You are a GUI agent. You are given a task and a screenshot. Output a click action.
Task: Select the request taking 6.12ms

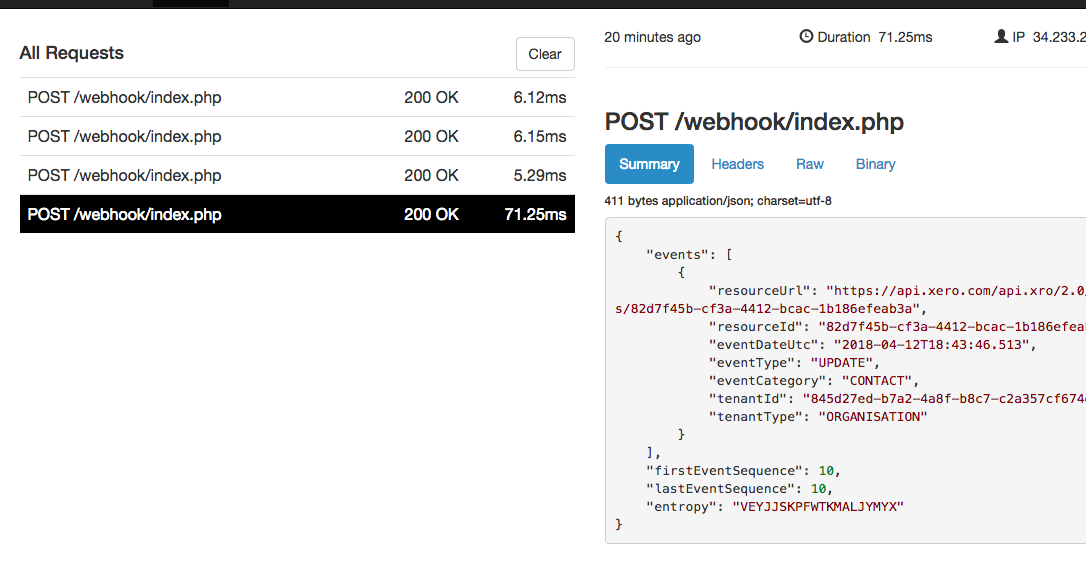297,98
